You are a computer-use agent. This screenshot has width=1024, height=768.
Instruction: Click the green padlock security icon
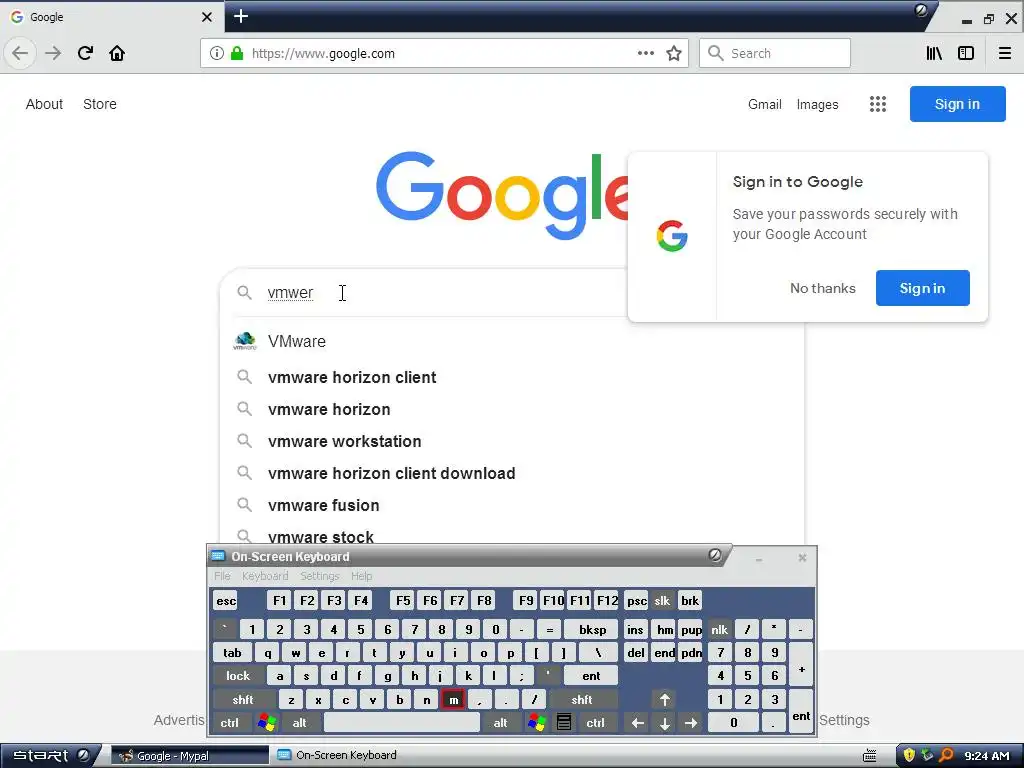237,53
